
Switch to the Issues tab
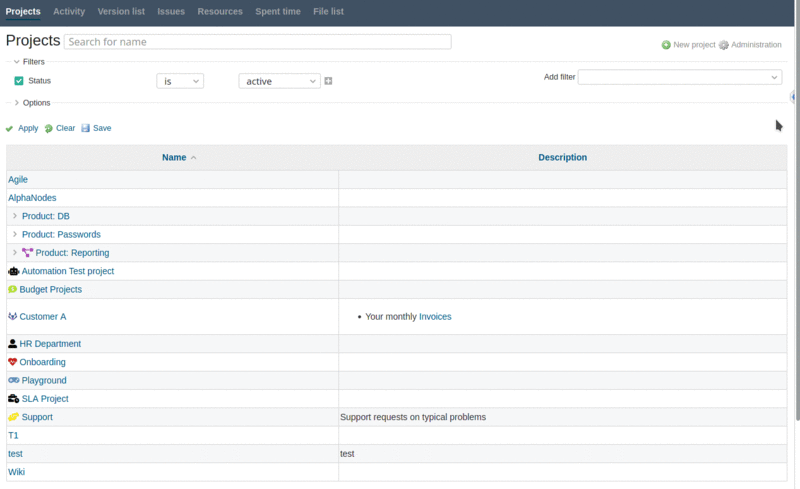click(171, 12)
